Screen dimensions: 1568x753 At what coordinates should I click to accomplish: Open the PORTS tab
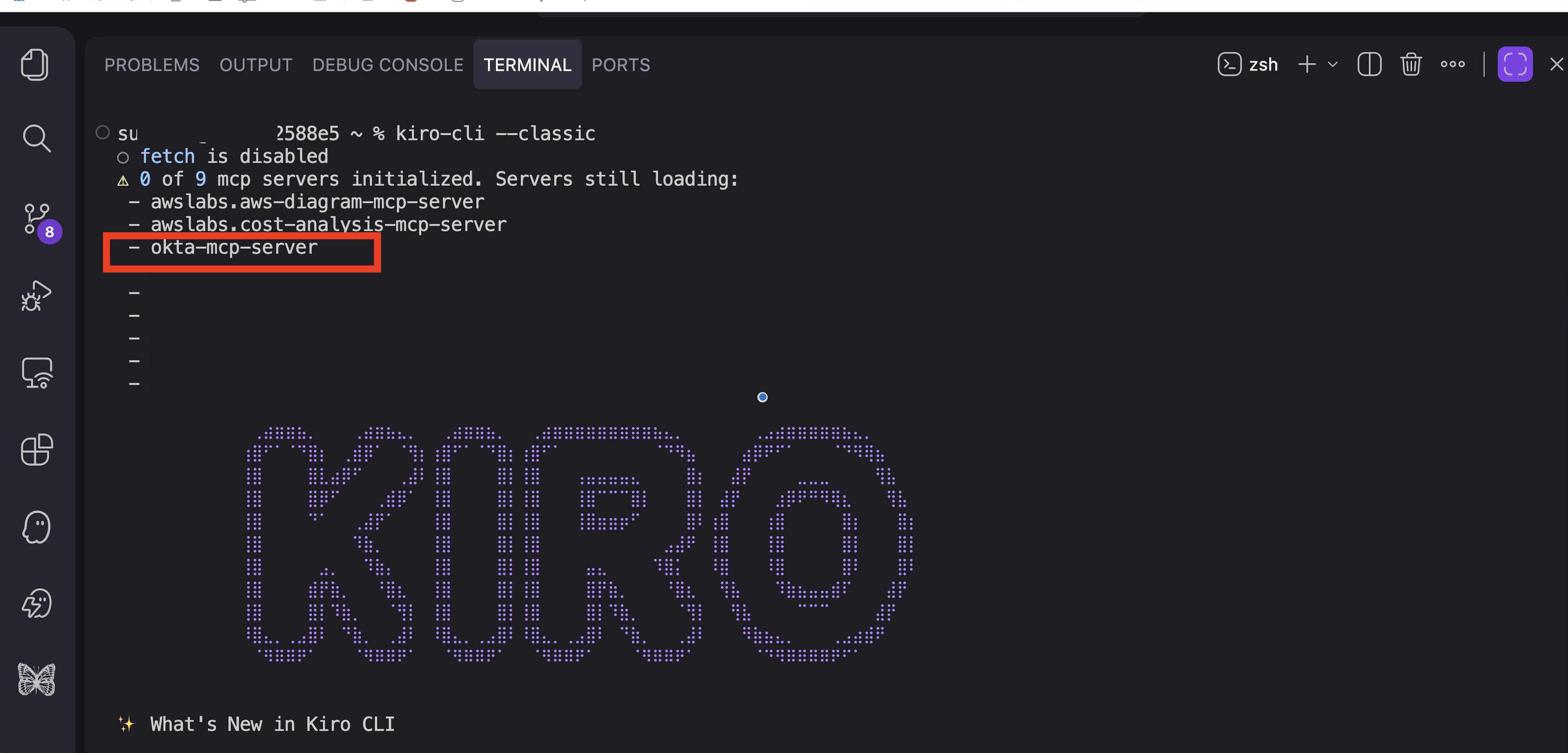[x=620, y=64]
